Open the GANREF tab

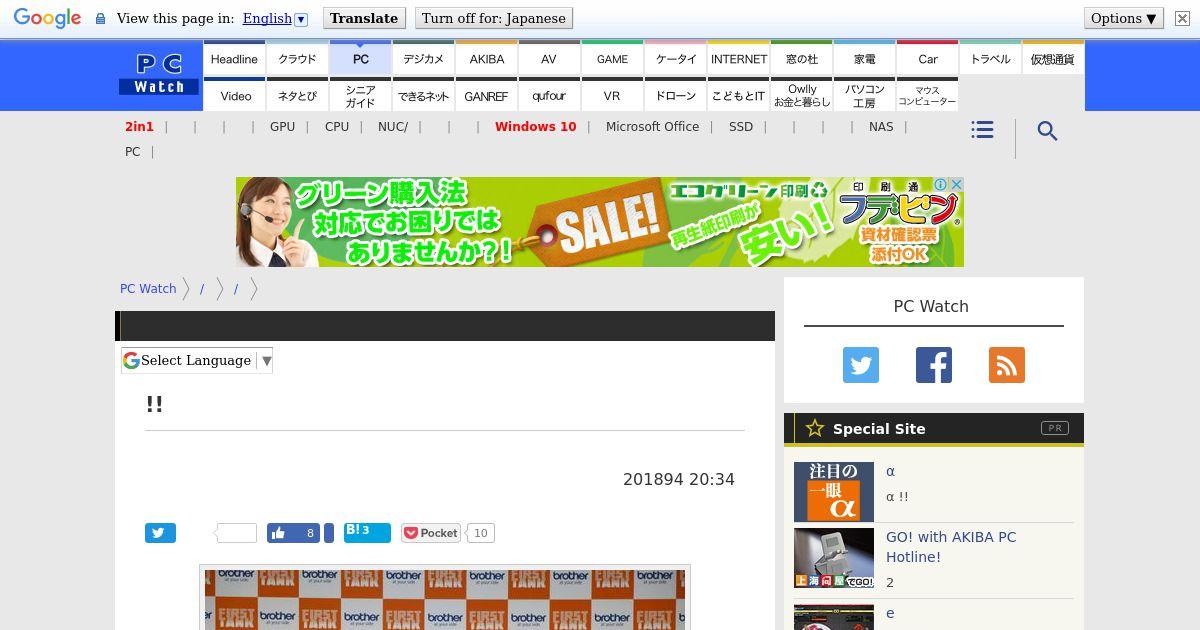[x=486, y=95]
